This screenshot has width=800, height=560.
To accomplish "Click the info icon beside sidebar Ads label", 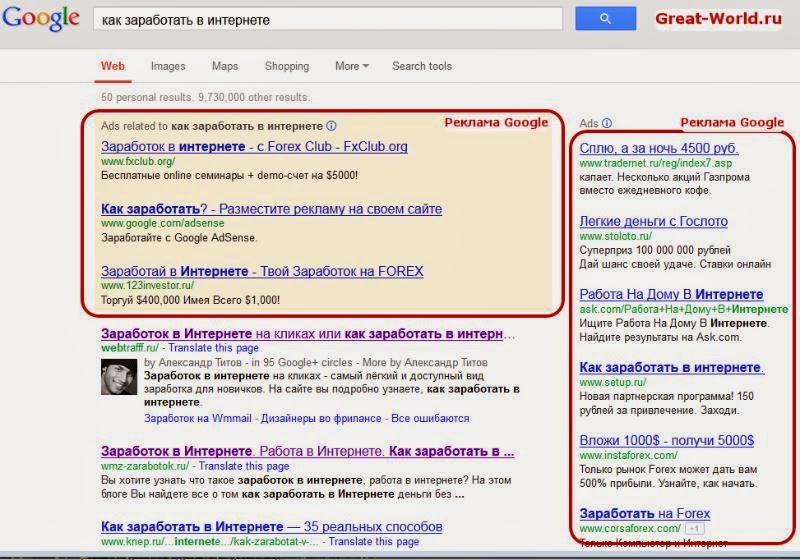I will (x=607, y=123).
